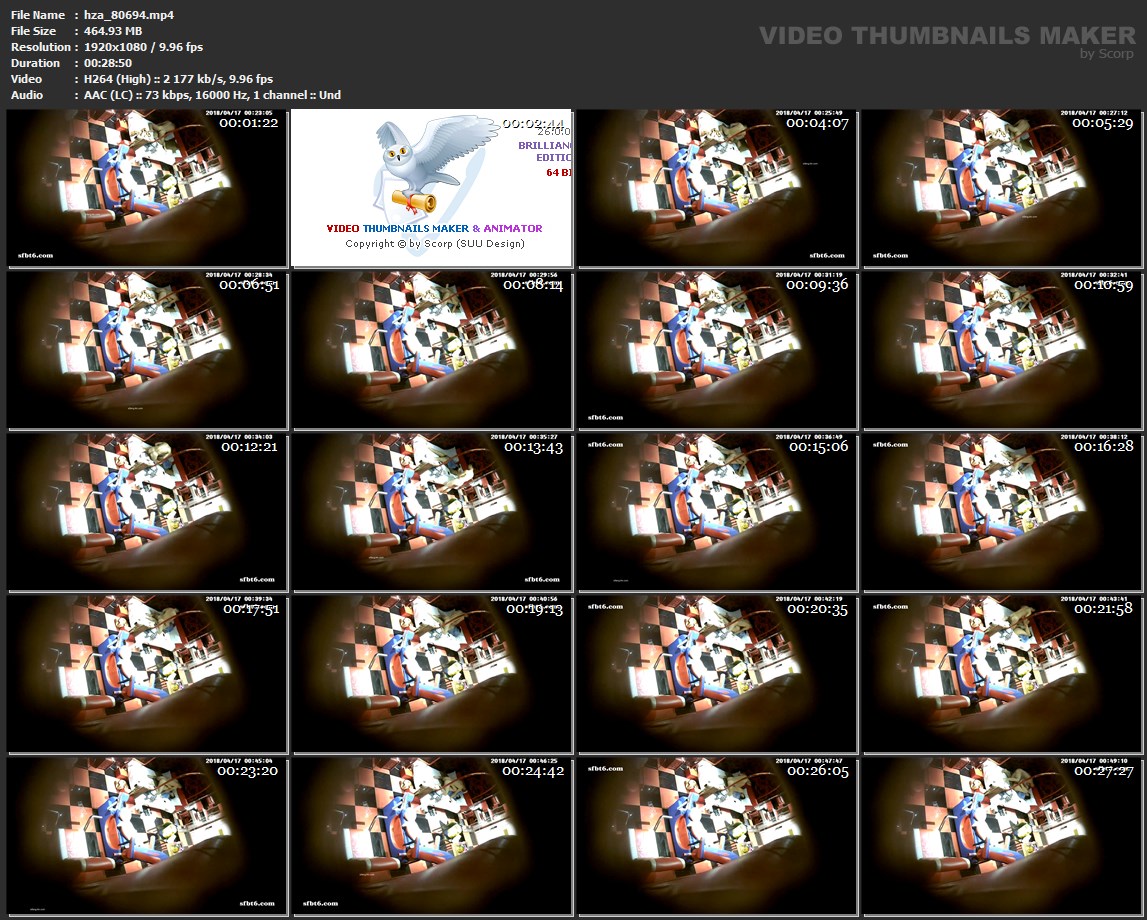Click the last thumbnail at 00:27:27
Screen dimensions: 1147x920
(1002, 836)
